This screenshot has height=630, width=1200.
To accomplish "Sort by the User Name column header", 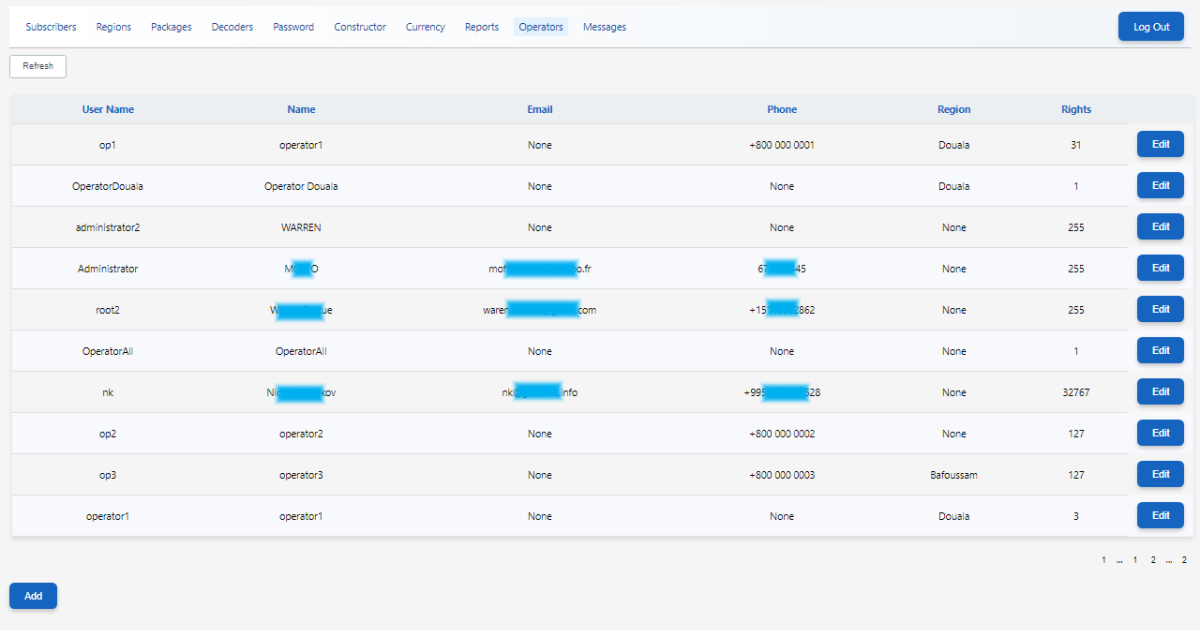I will (x=108, y=110).
